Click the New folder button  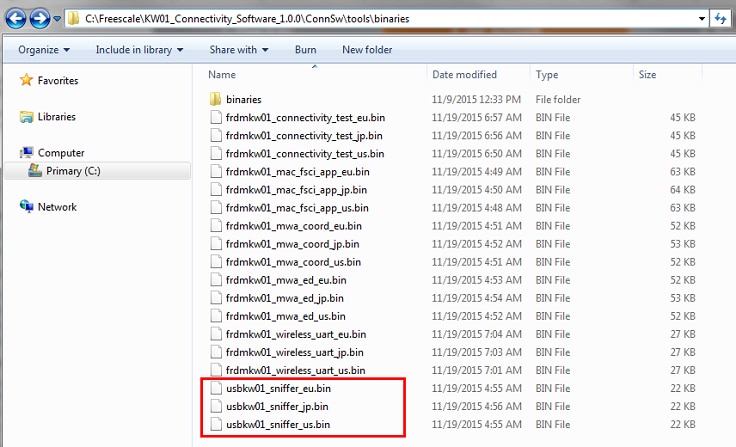[x=367, y=50]
